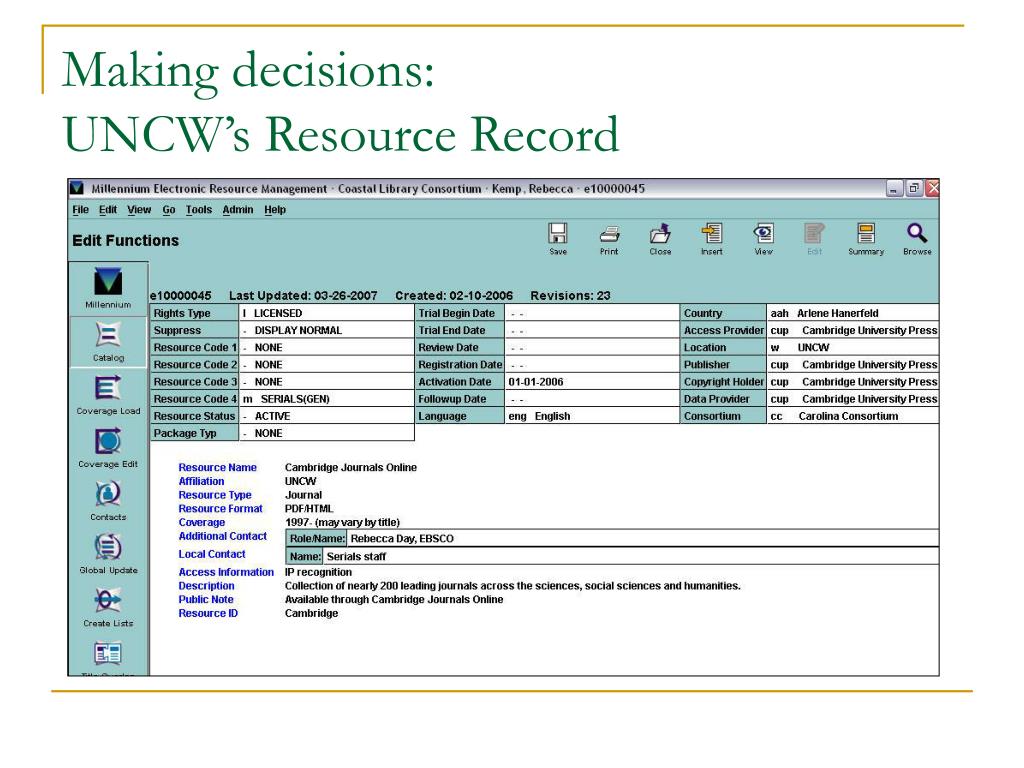The image size is (1024, 768).
Task: Click the Browse magnifier icon
Action: click(917, 238)
